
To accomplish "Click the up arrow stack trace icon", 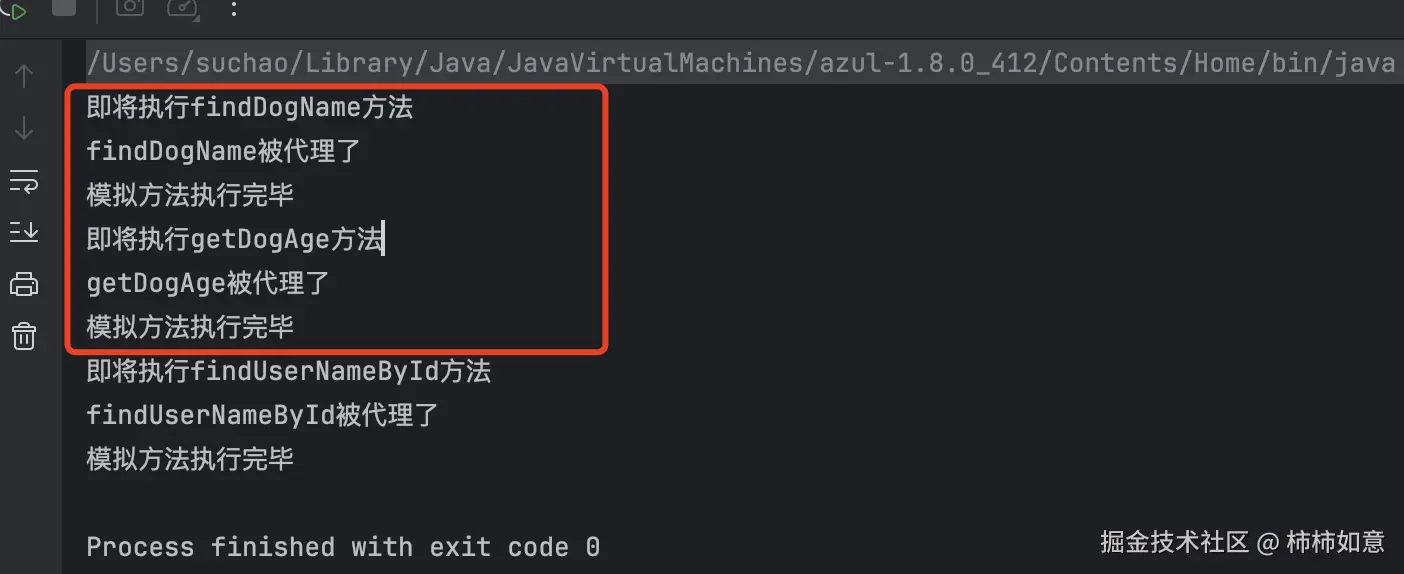I will (x=24, y=76).
